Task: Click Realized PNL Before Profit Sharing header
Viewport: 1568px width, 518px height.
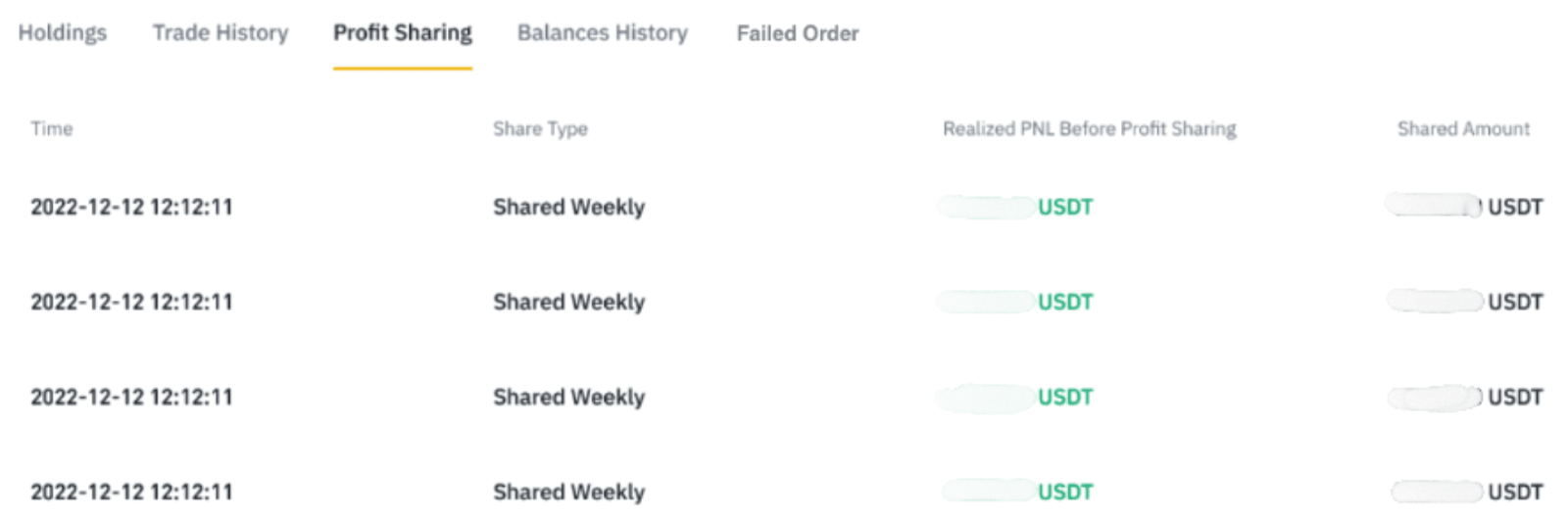Action: [1089, 128]
